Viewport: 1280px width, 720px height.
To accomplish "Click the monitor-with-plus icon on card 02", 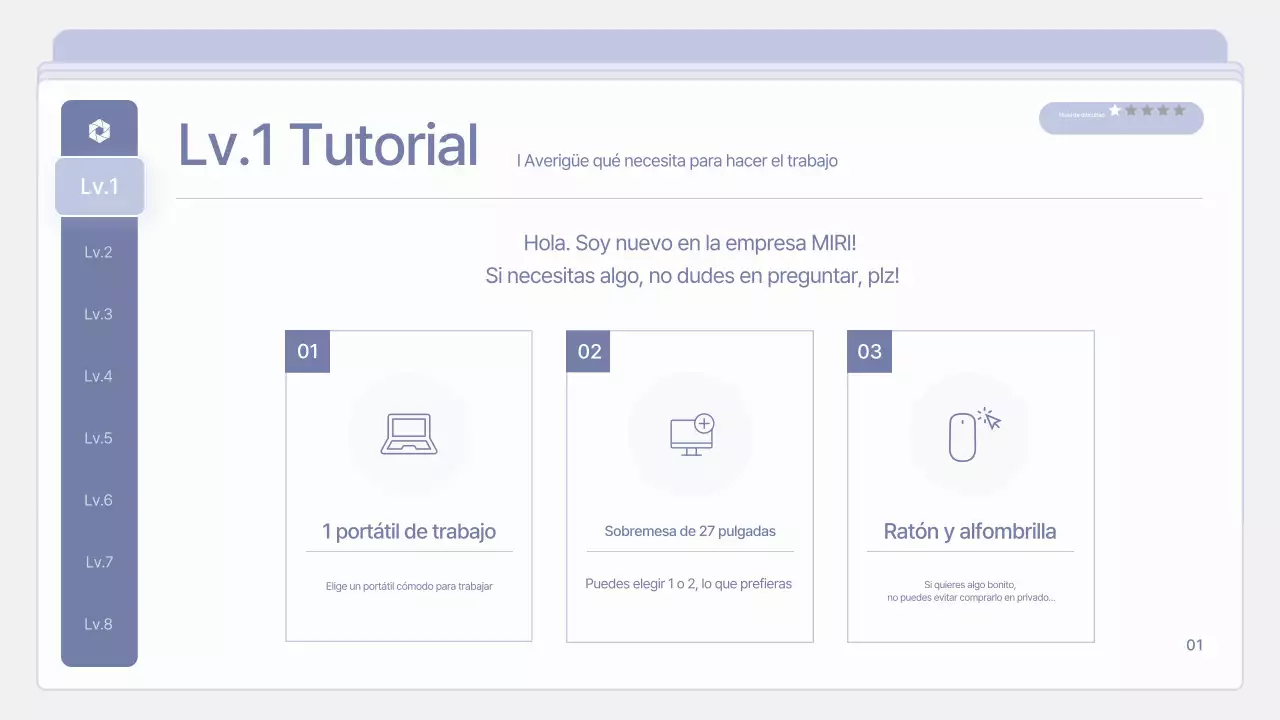I will [689, 433].
